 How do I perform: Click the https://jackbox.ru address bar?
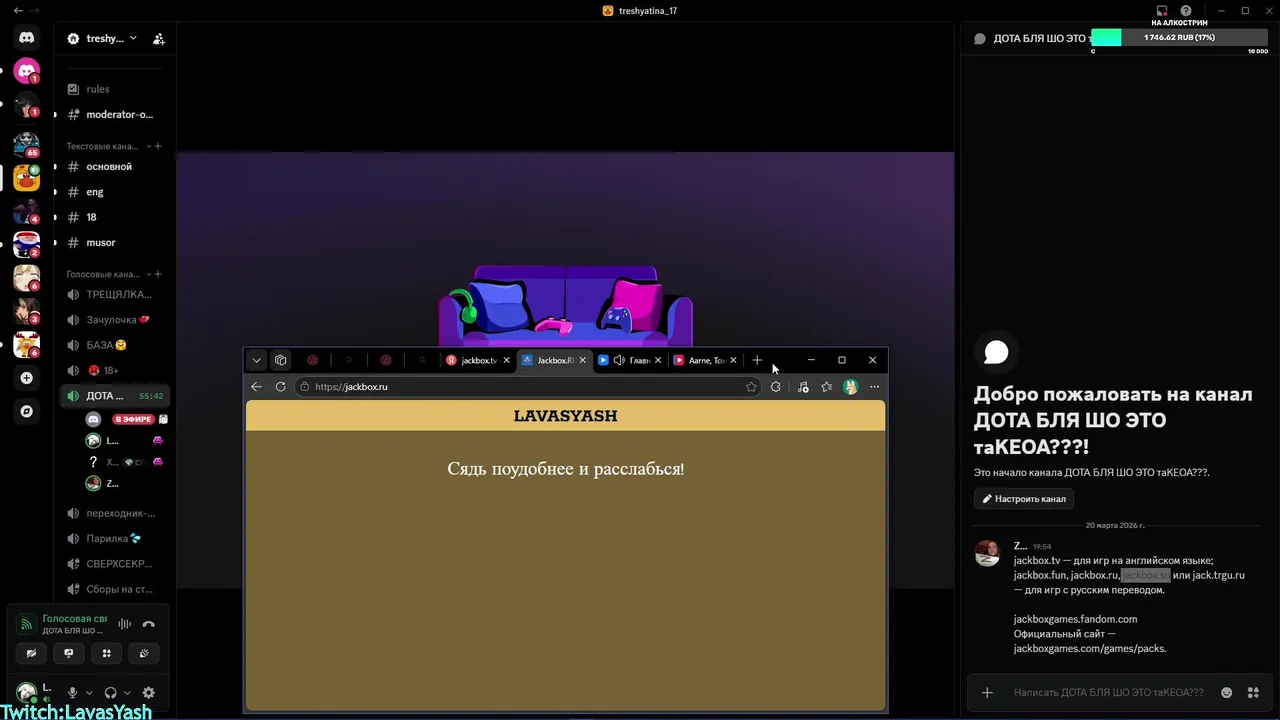pos(527,387)
